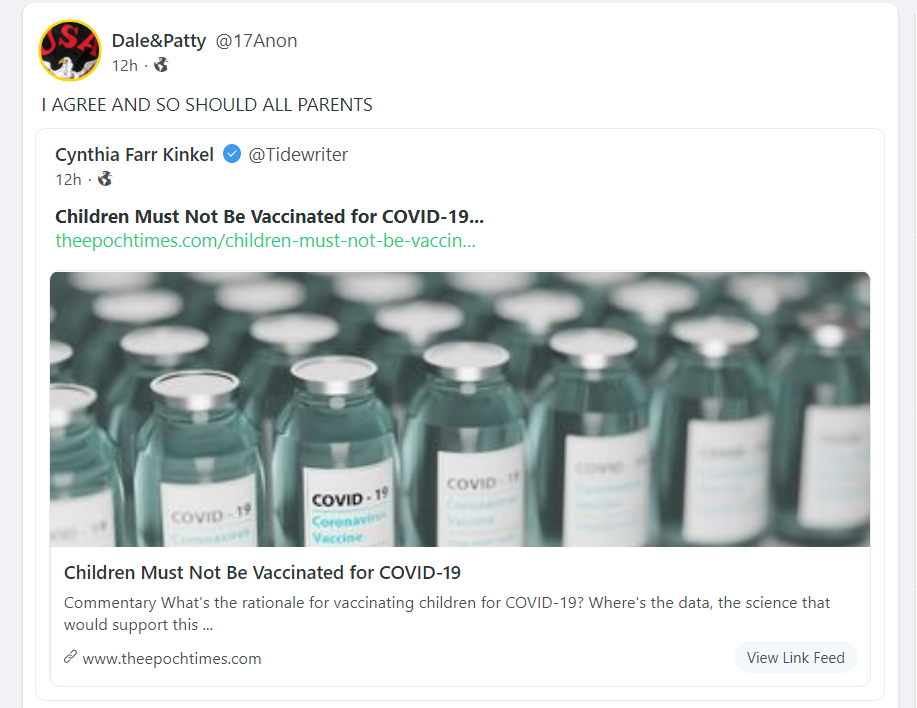Open the @Tidewriter handle
The height and width of the screenshot is (708, 917).
pos(298,154)
